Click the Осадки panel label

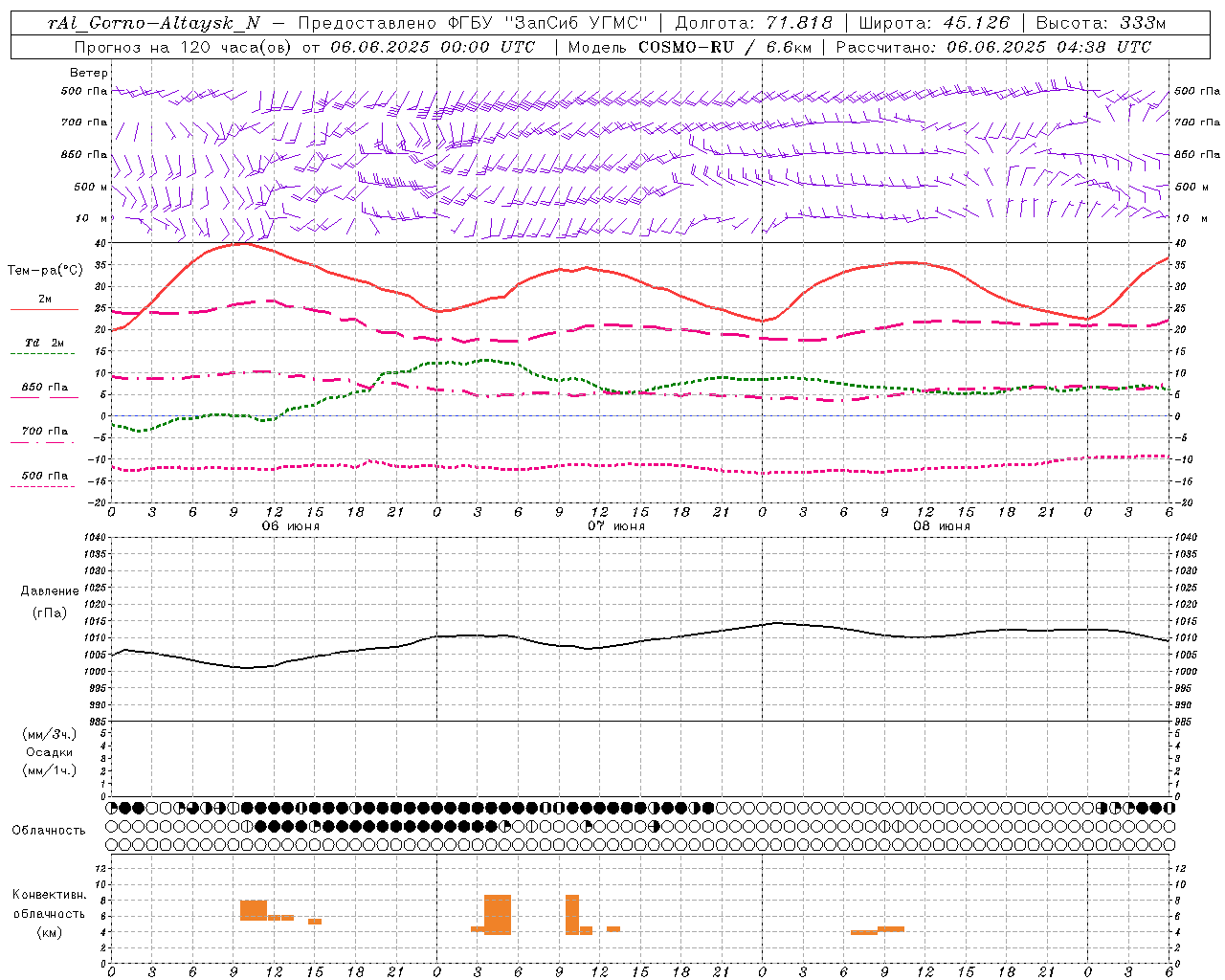point(50,753)
